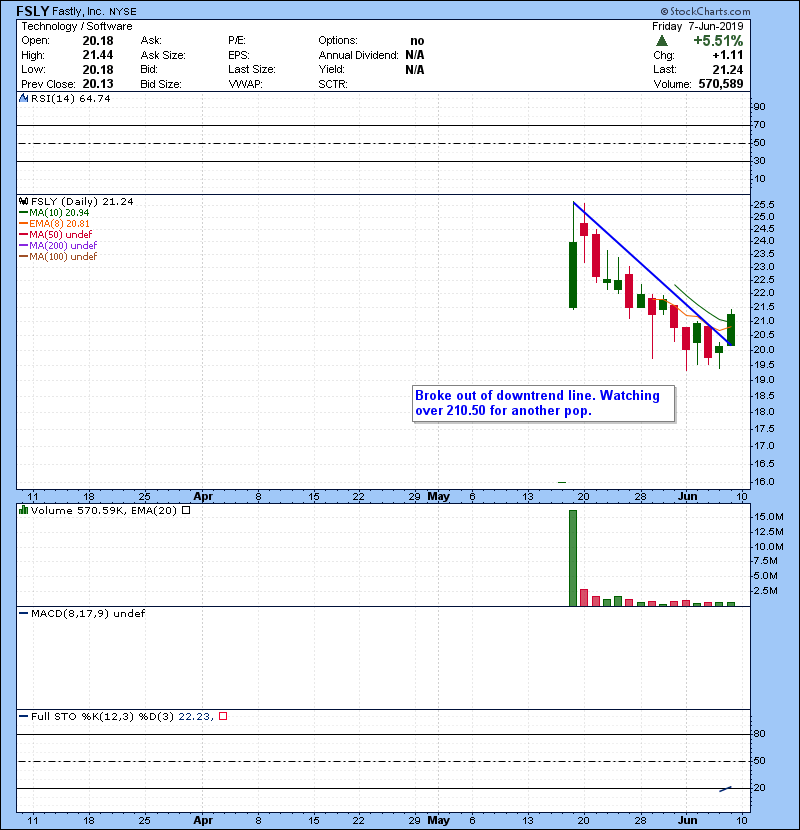
Task: Click the Last price 21.24 in the header
Action: pos(728,69)
